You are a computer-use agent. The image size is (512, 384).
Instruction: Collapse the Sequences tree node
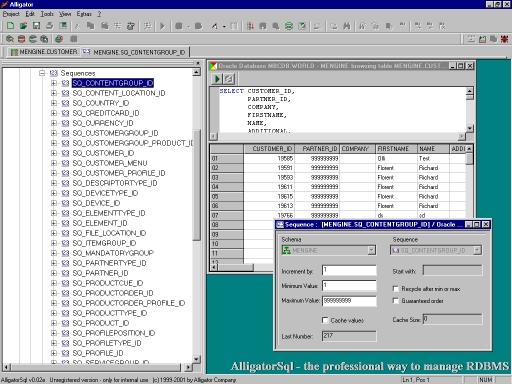(42, 73)
